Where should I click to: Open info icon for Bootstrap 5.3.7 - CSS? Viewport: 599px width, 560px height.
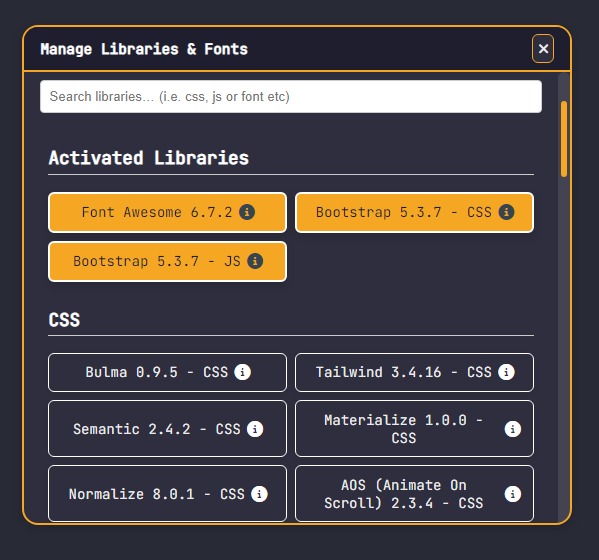pyautogui.click(x=506, y=212)
